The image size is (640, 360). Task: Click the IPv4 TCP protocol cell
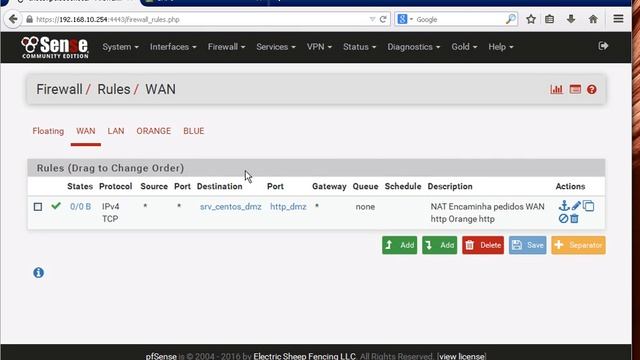pyautogui.click(x=110, y=213)
